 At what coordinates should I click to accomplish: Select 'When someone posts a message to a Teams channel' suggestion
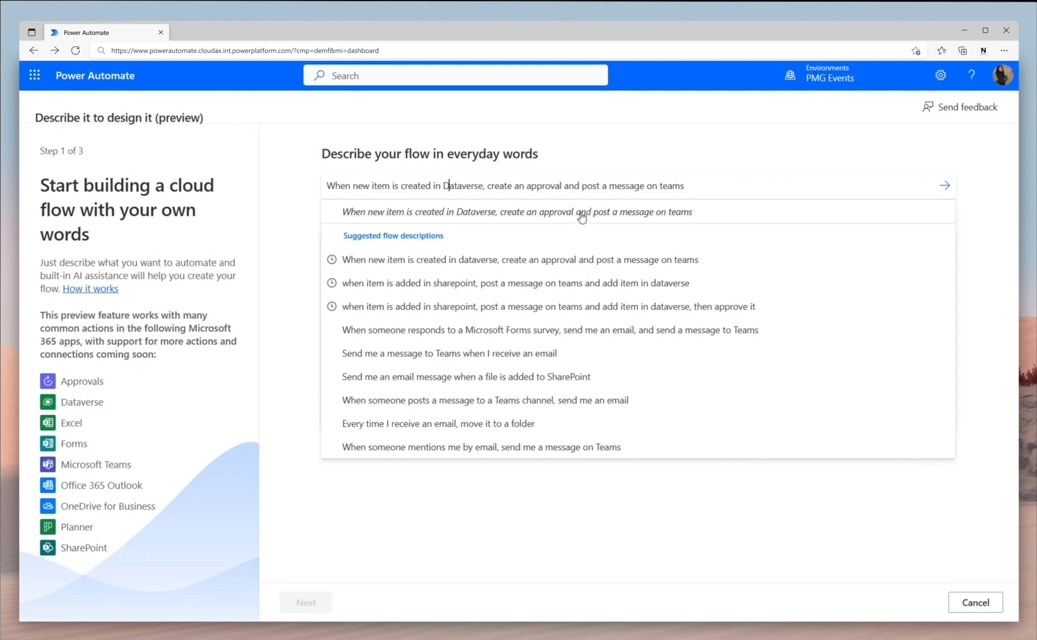click(x=638, y=400)
